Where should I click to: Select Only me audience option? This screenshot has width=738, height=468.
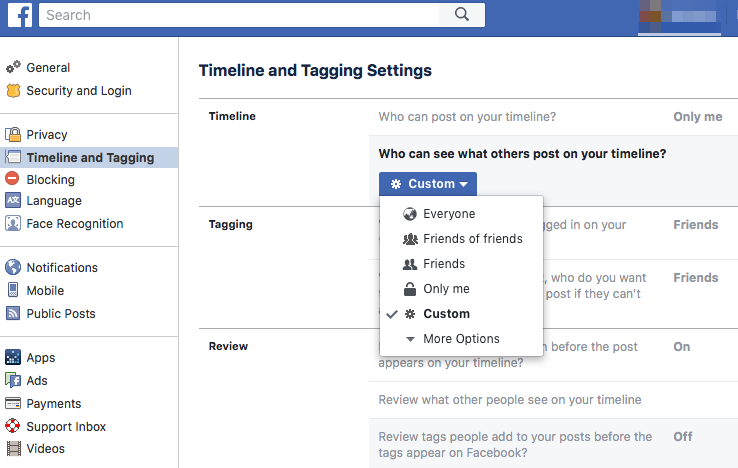[x=446, y=289]
